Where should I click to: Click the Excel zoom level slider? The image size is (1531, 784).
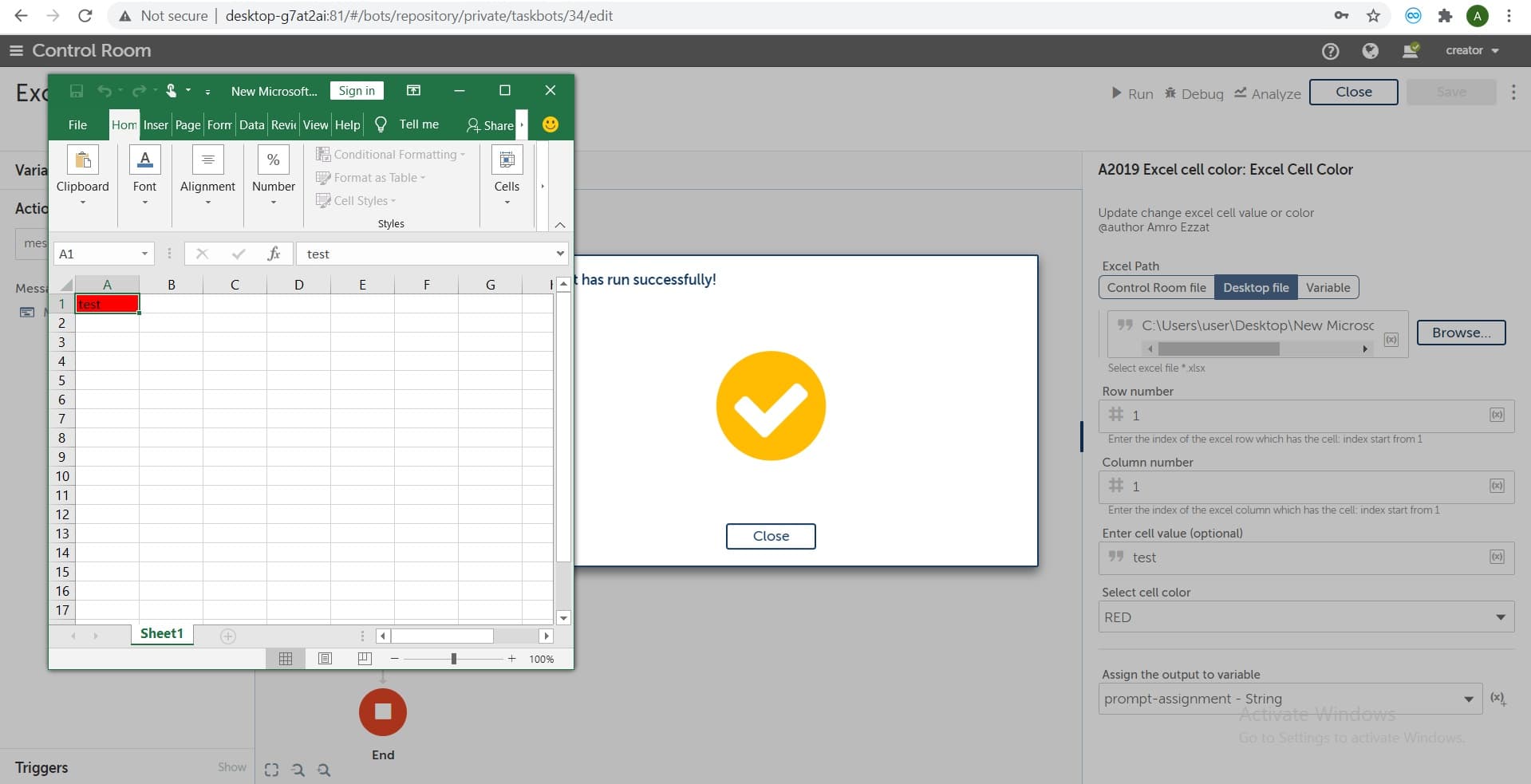(x=453, y=659)
